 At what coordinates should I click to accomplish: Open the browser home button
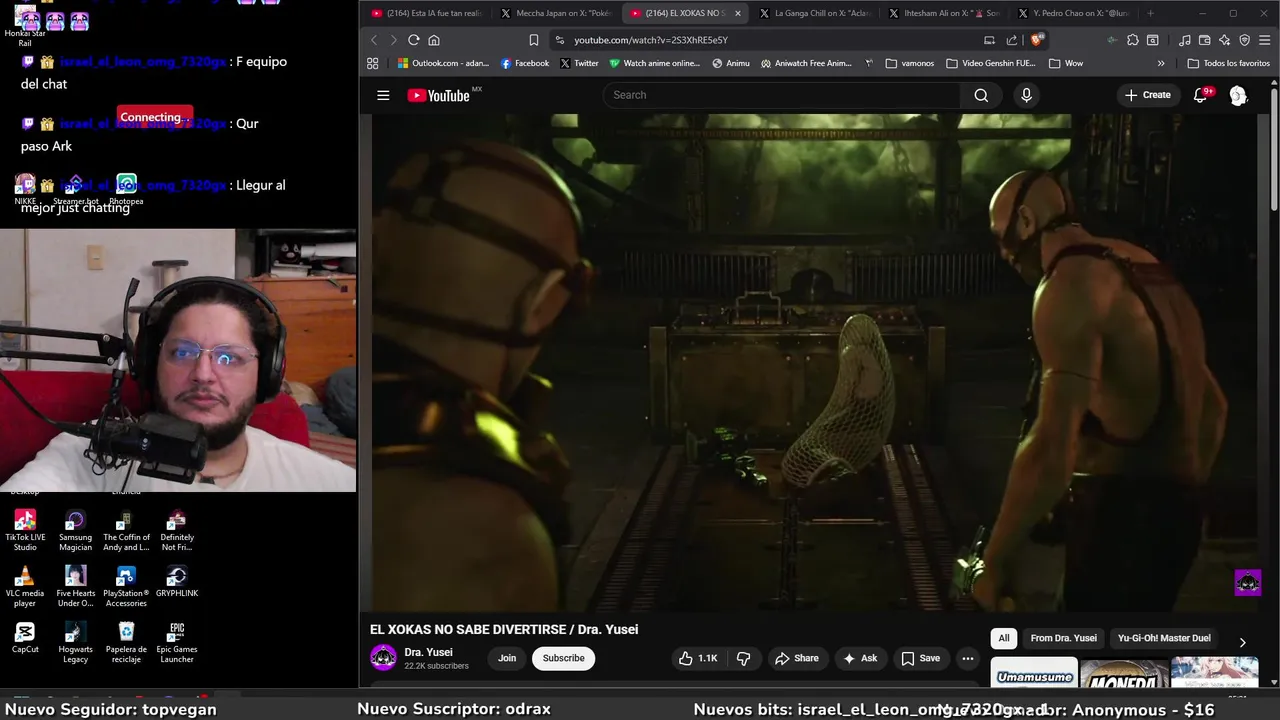point(434,40)
